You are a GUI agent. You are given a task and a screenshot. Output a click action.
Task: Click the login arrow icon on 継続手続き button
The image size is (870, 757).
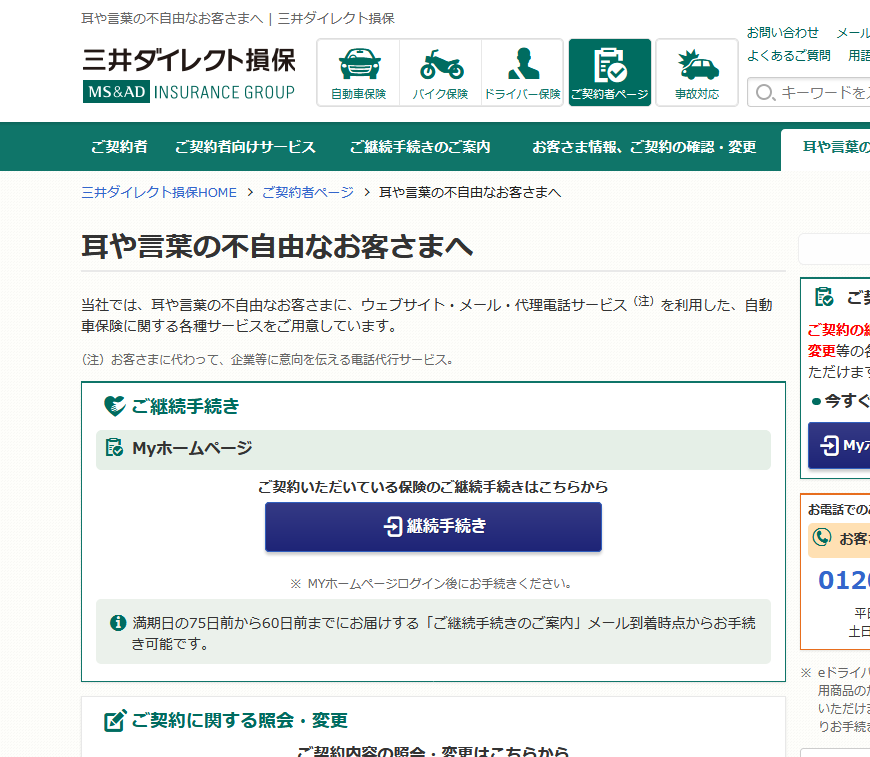tap(393, 526)
